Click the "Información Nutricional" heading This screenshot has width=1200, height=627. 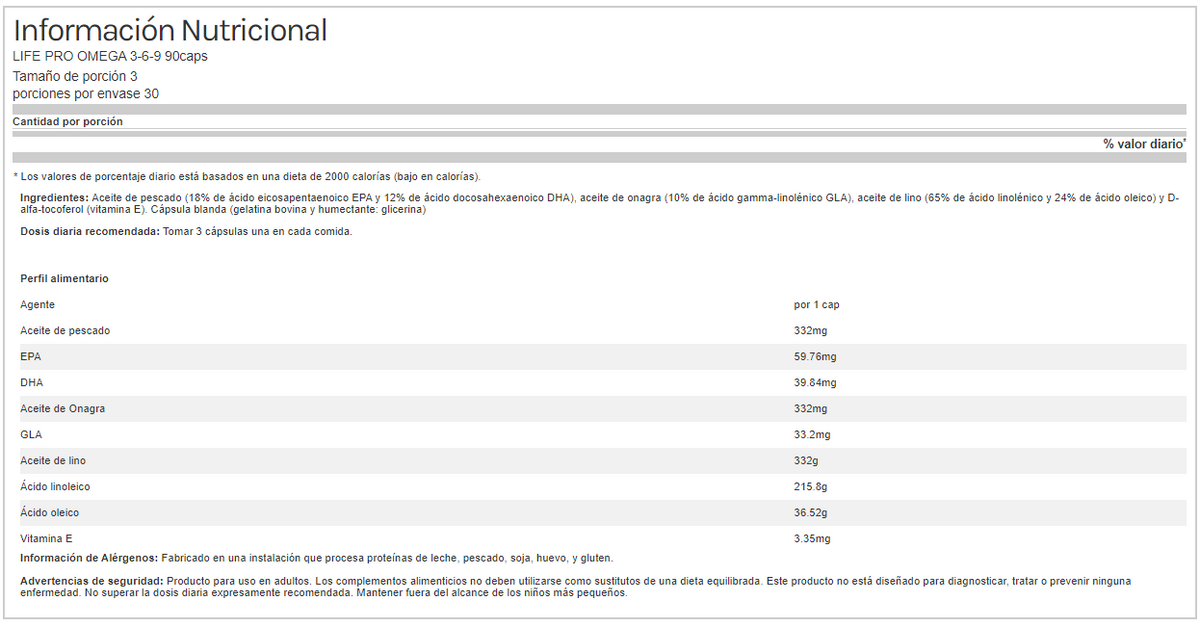pos(170,30)
